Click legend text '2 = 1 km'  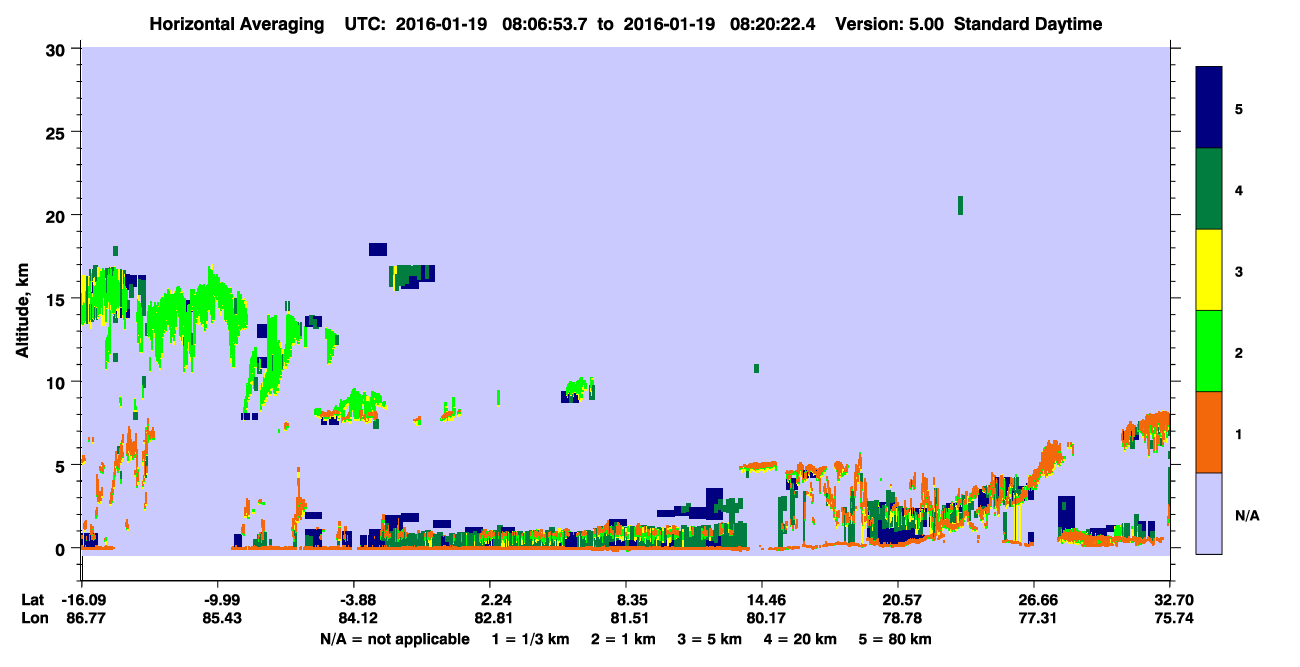click(624, 639)
